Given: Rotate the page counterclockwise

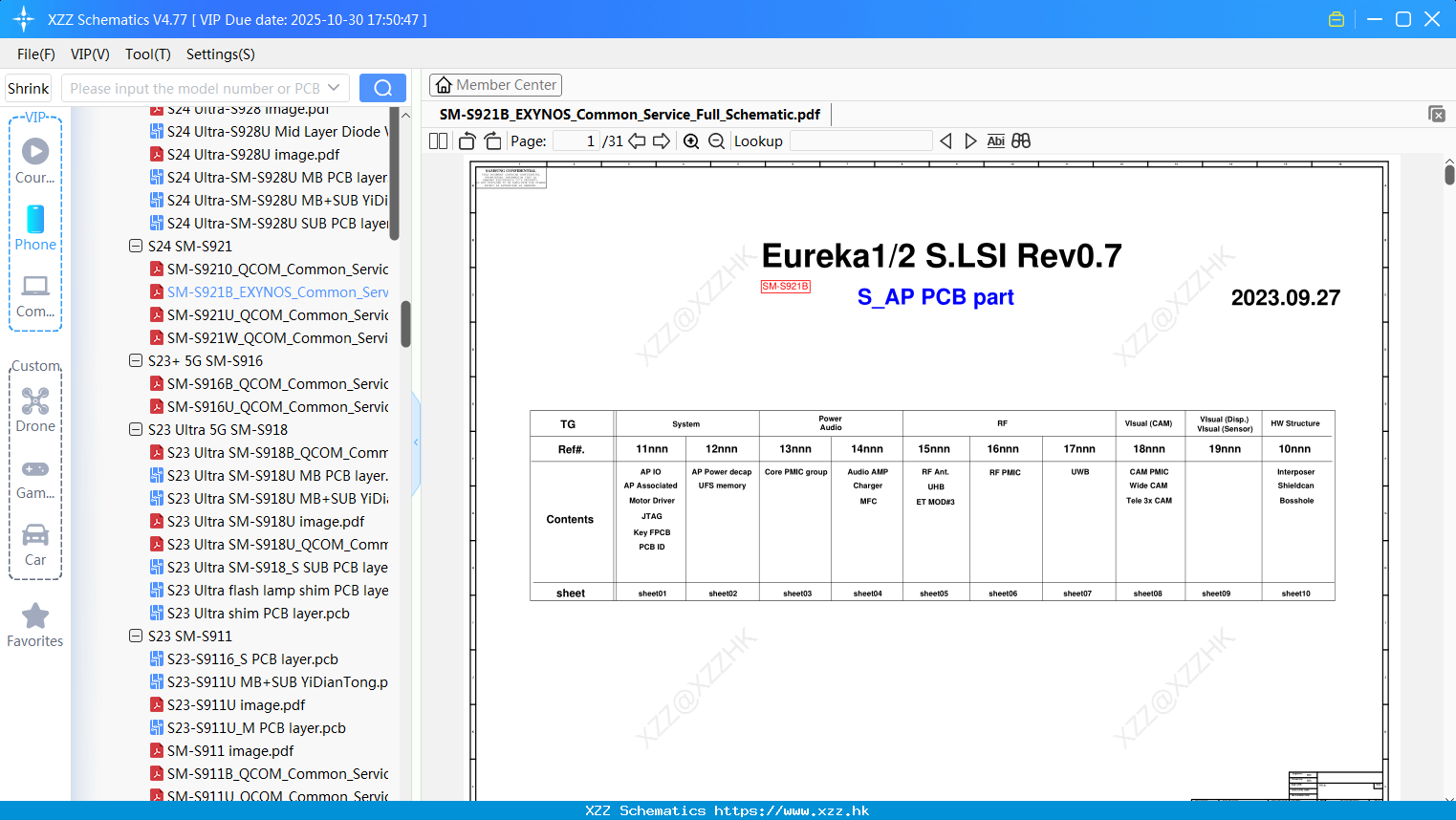Looking at the screenshot, I should point(467,140).
